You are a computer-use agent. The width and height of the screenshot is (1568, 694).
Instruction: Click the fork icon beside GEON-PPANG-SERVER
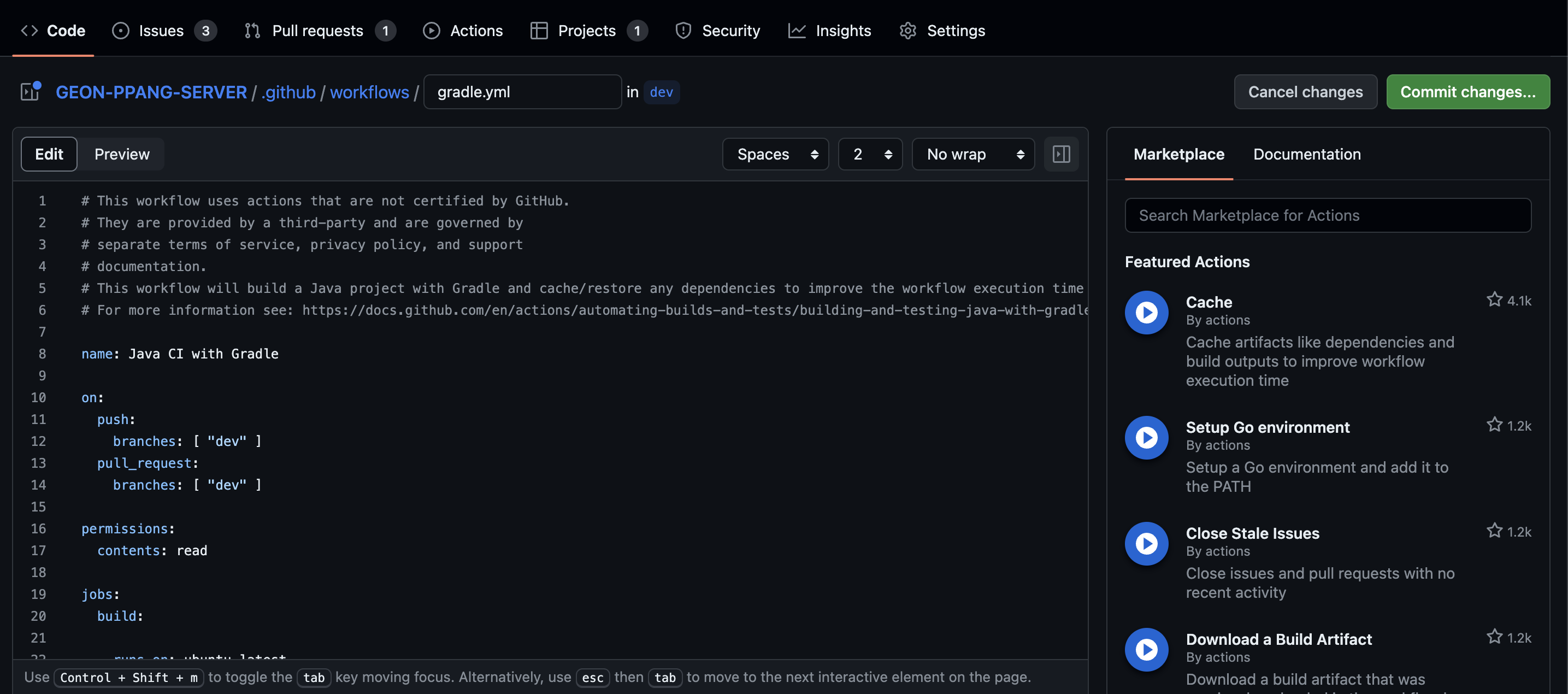pos(29,91)
